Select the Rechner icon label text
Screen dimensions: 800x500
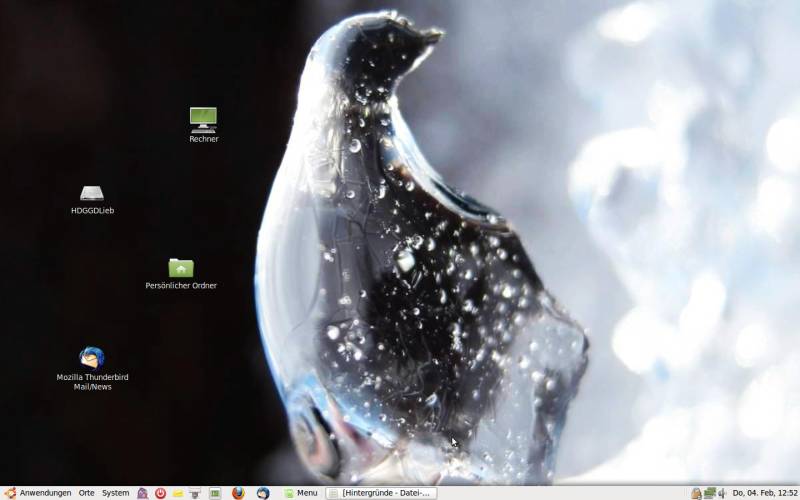click(204, 139)
